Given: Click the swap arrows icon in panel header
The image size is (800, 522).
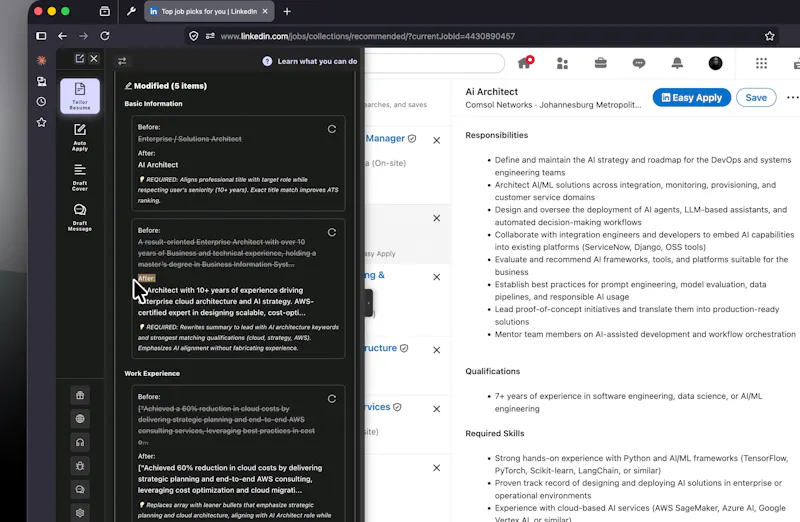Looking at the screenshot, I should (122, 61).
